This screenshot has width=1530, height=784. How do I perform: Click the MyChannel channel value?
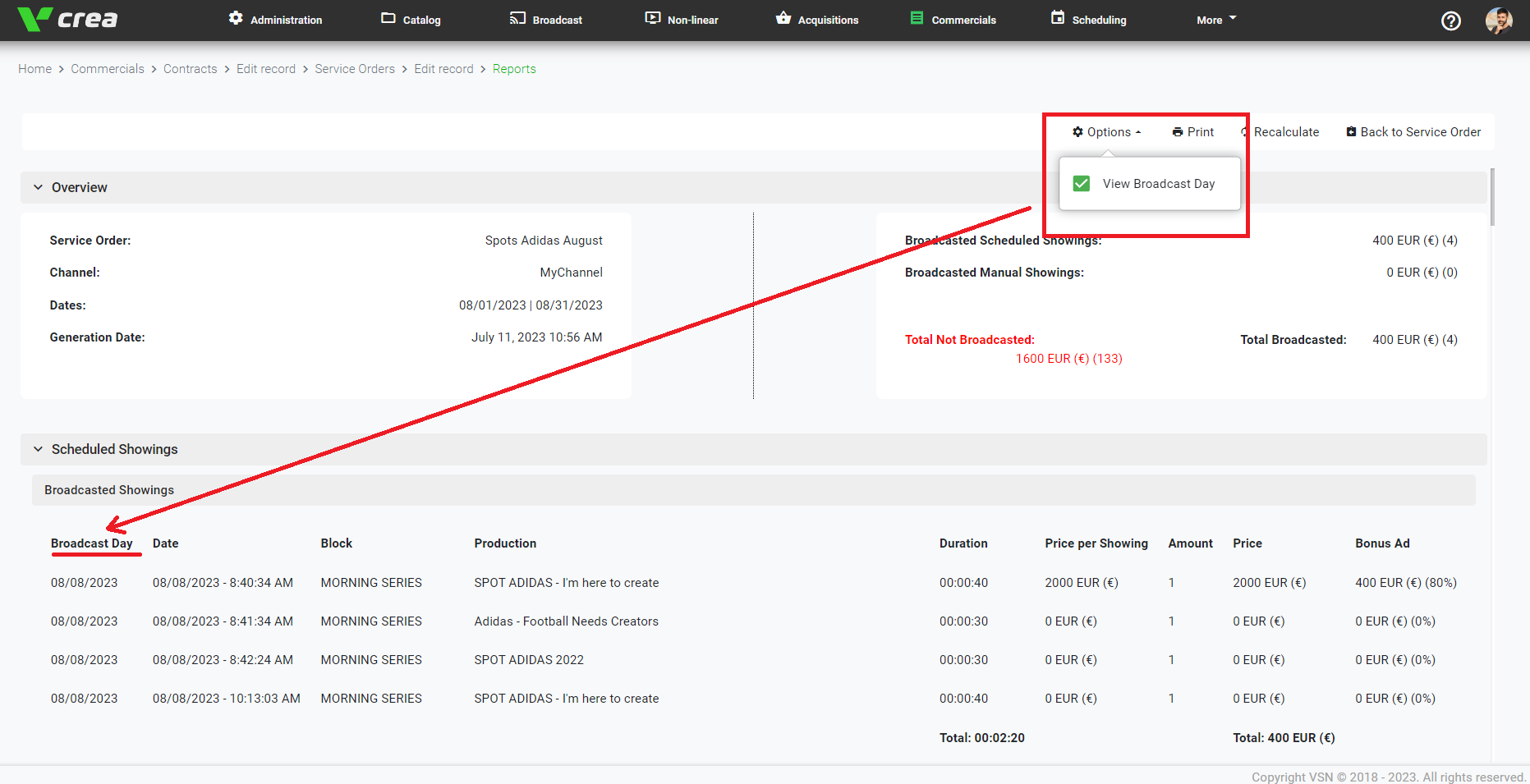click(571, 273)
